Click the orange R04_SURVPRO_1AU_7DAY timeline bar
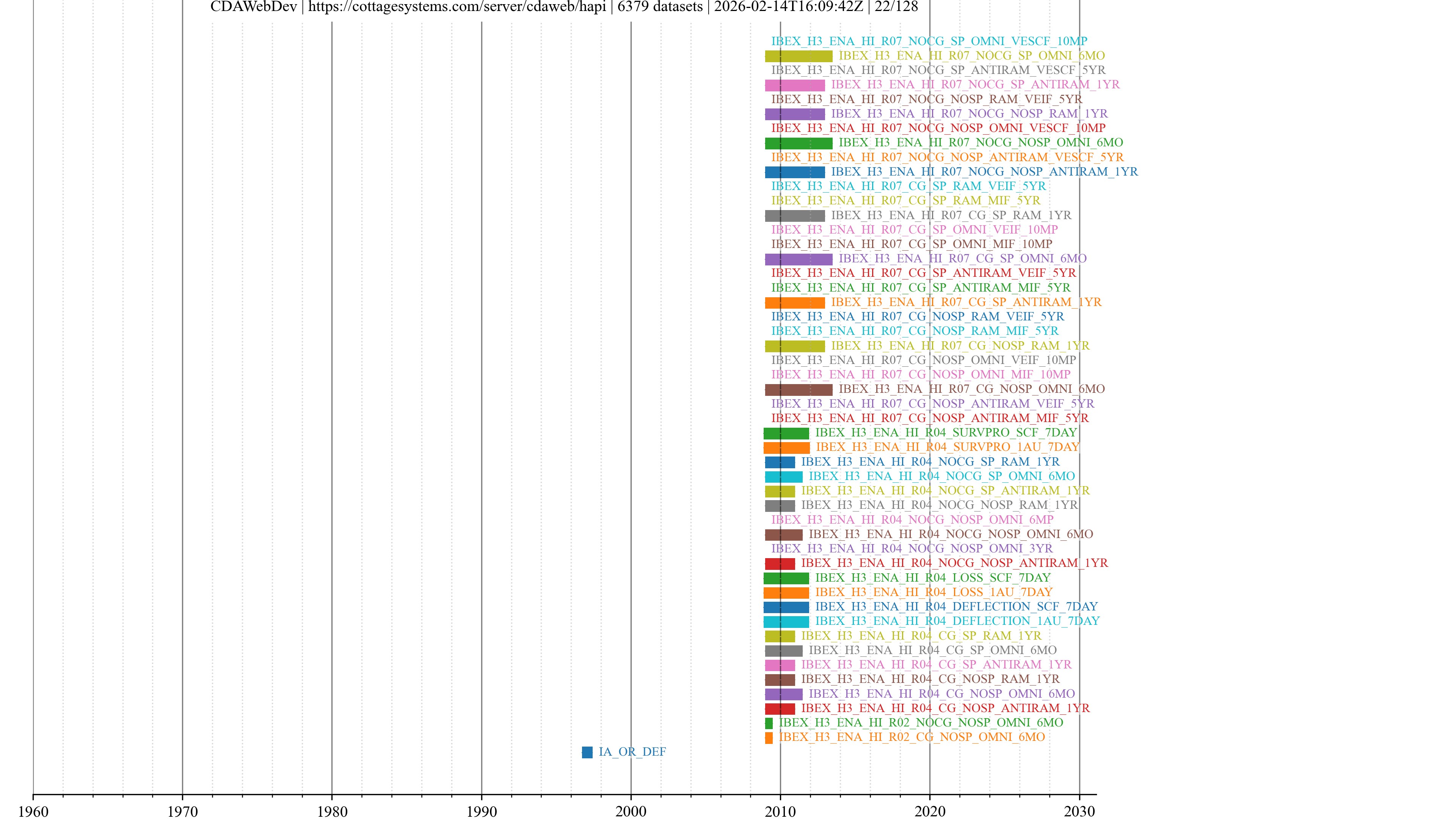 click(x=786, y=448)
